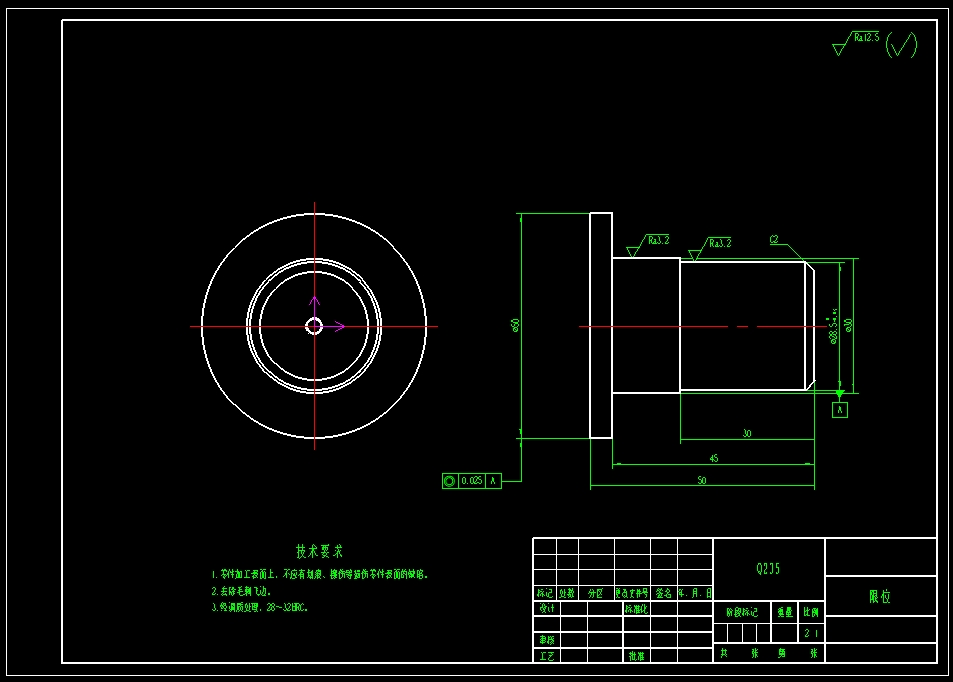The width and height of the screenshot is (953, 682).
Task: Click the datum A box under shaft
Action: [x=839, y=410]
